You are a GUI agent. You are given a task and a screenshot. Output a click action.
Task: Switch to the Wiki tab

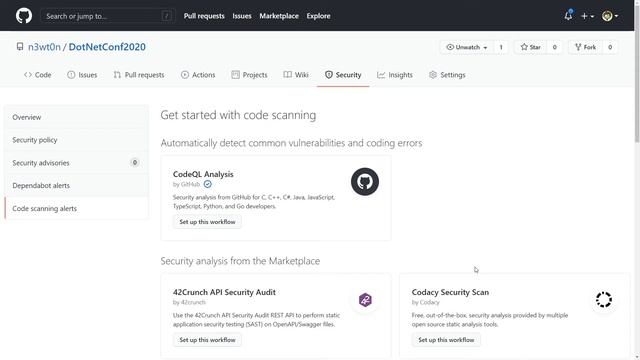[296, 75]
